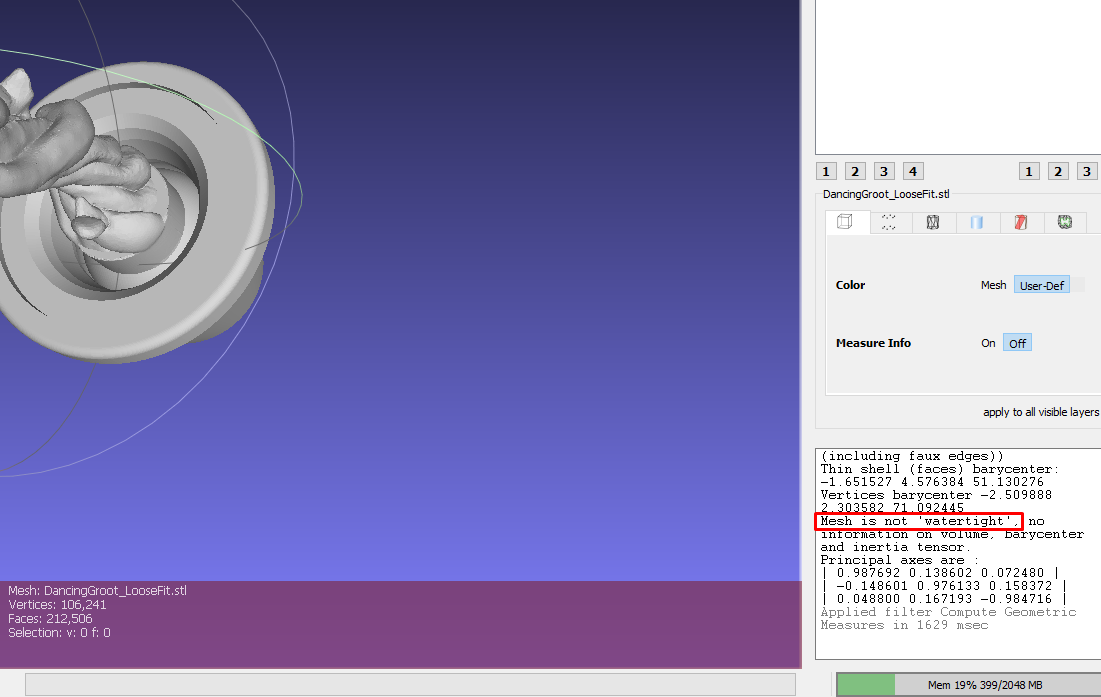Screen dimensions: 1101x697
Task: Click log line 'Vertices barycenter -2.509888'
Action: [936, 495]
